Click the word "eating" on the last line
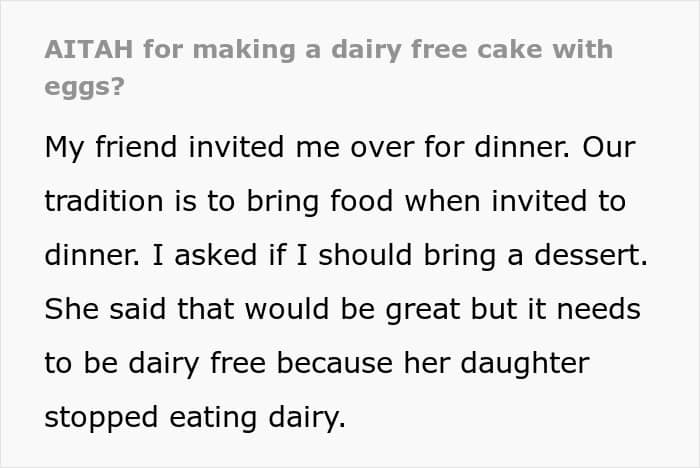700x468 pixels. click(218, 418)
